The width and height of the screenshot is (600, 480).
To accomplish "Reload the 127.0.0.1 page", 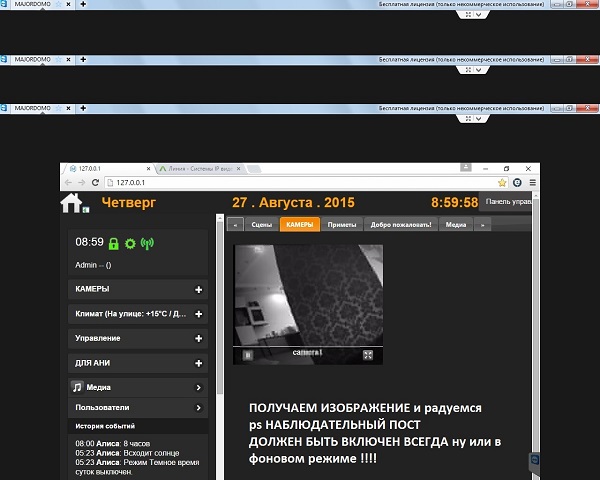I will pyautogui.click(x=95, y=183).
